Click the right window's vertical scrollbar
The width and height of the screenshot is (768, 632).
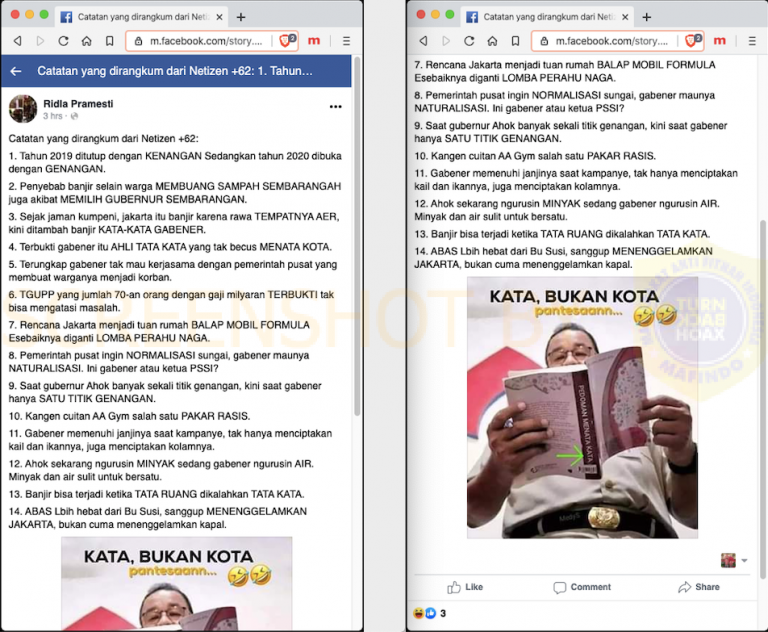(x=763, y=397)
